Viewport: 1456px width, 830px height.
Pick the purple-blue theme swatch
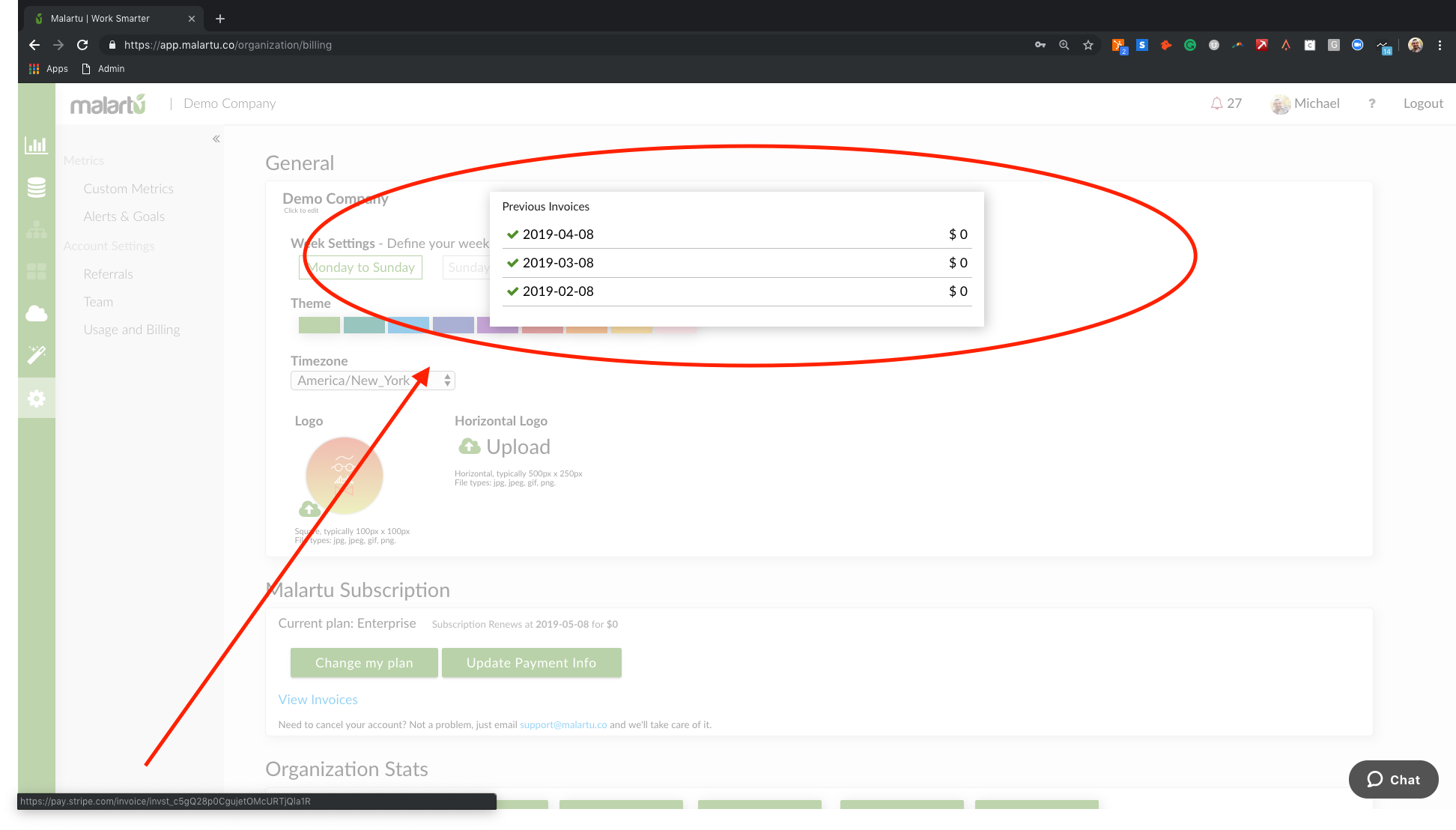(x=453, y=325)
